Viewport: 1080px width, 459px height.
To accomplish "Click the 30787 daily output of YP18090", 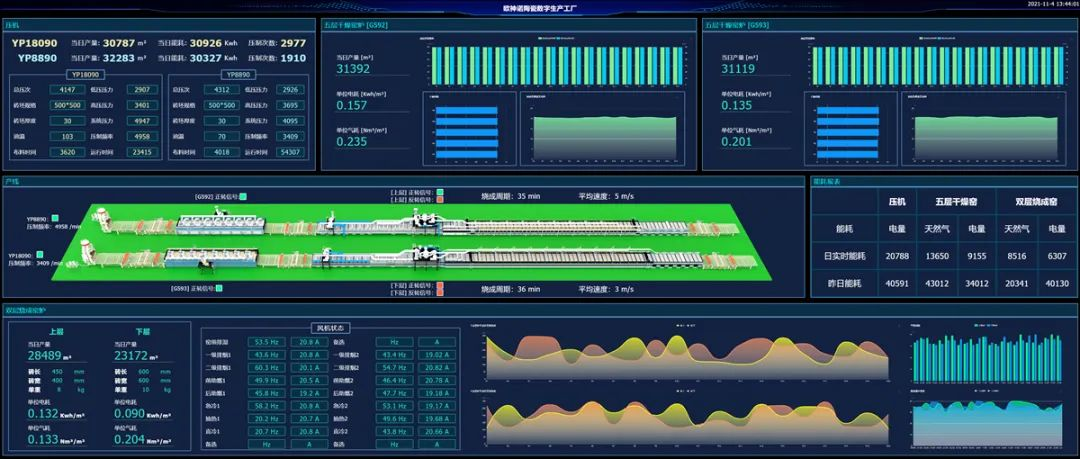I will pyautogui.click(x=118, y=43).
